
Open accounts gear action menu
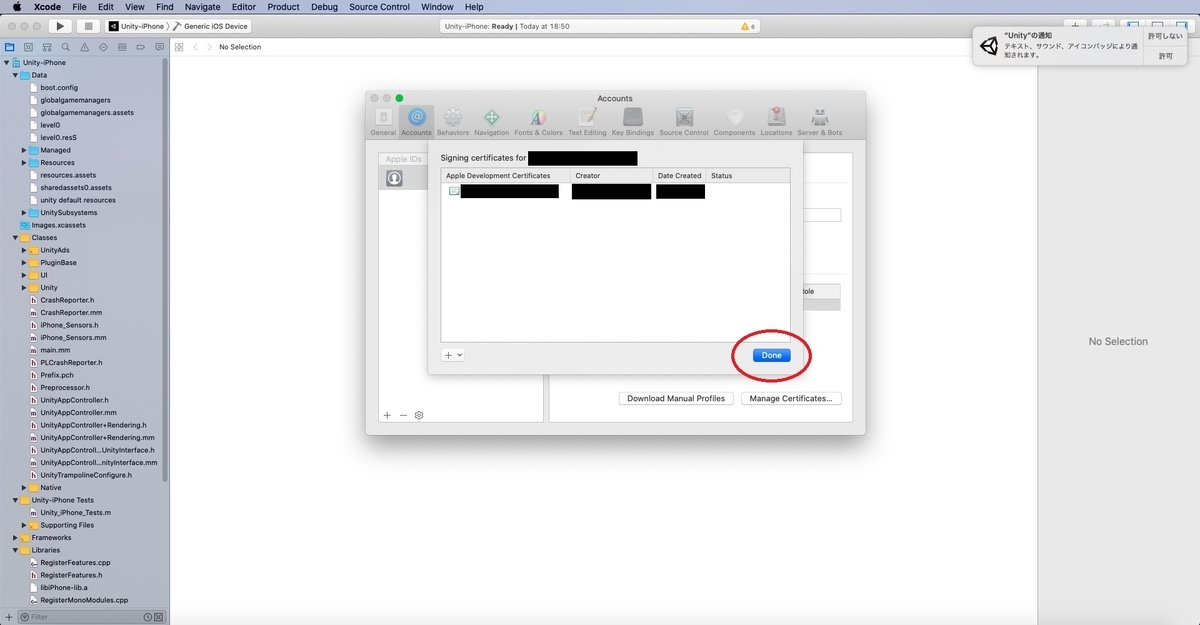[419, 415]
